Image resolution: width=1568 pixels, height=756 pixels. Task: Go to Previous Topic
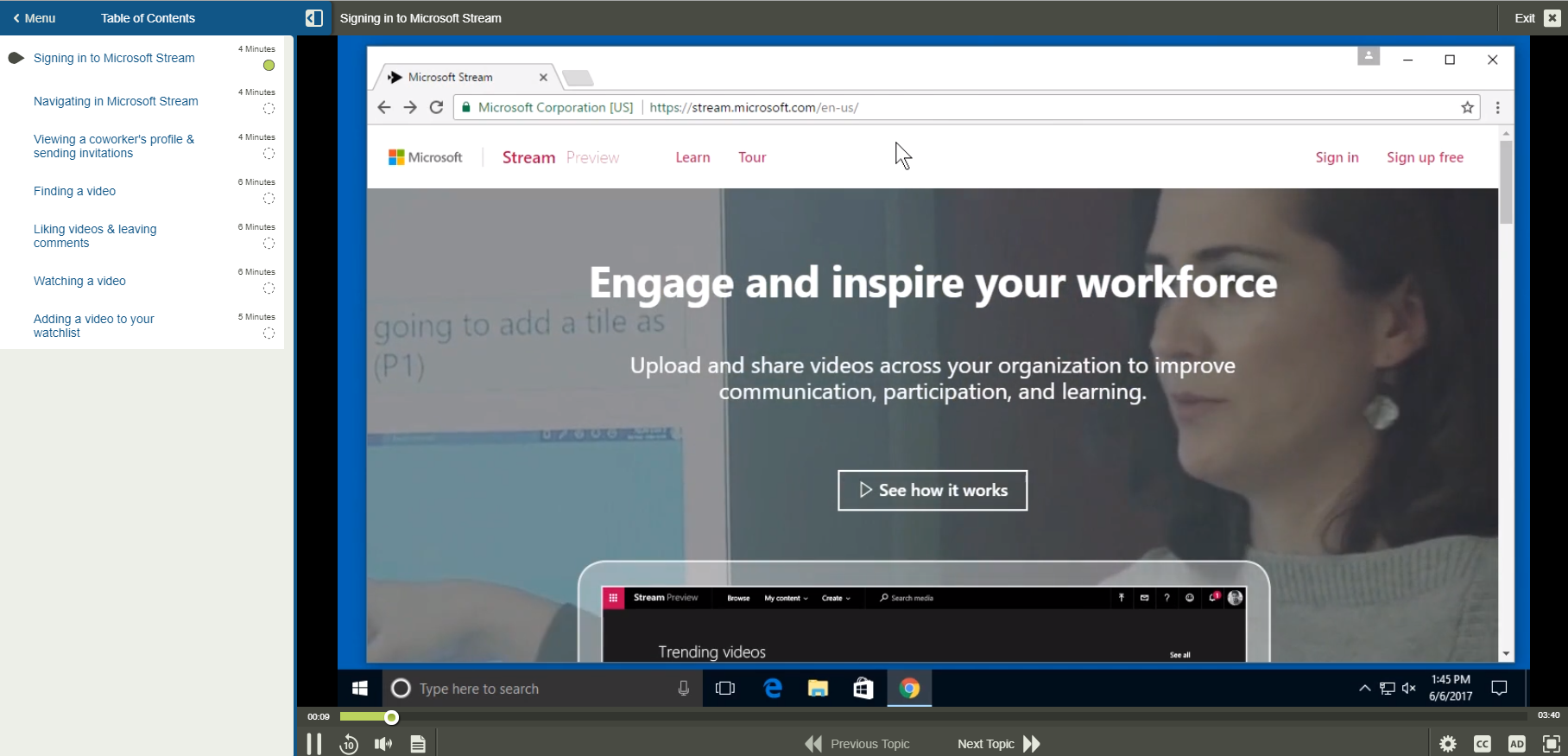[x=857, y=743]
